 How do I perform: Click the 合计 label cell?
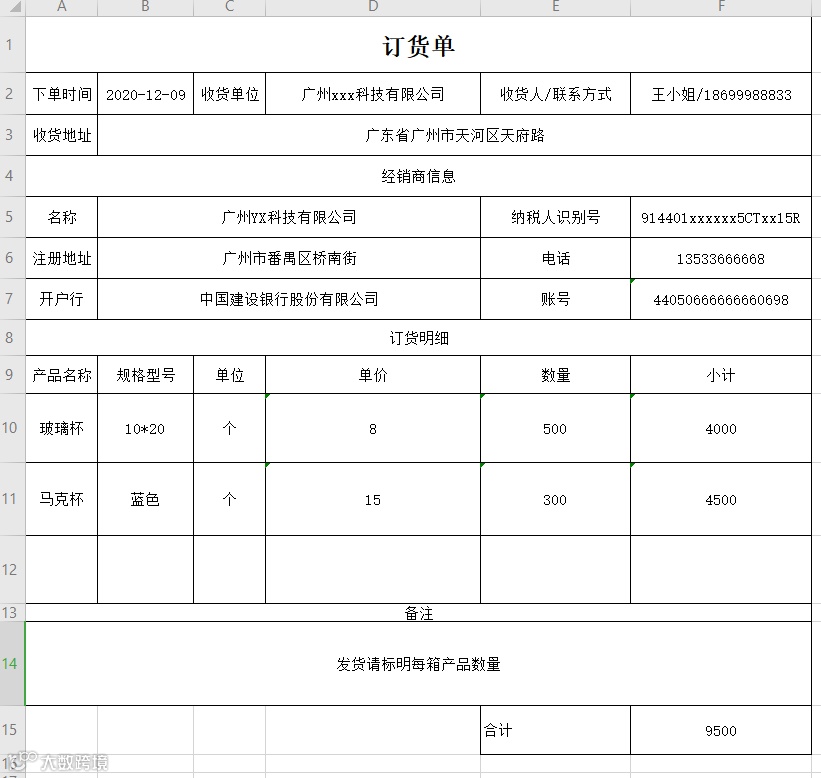click(556, 730)
